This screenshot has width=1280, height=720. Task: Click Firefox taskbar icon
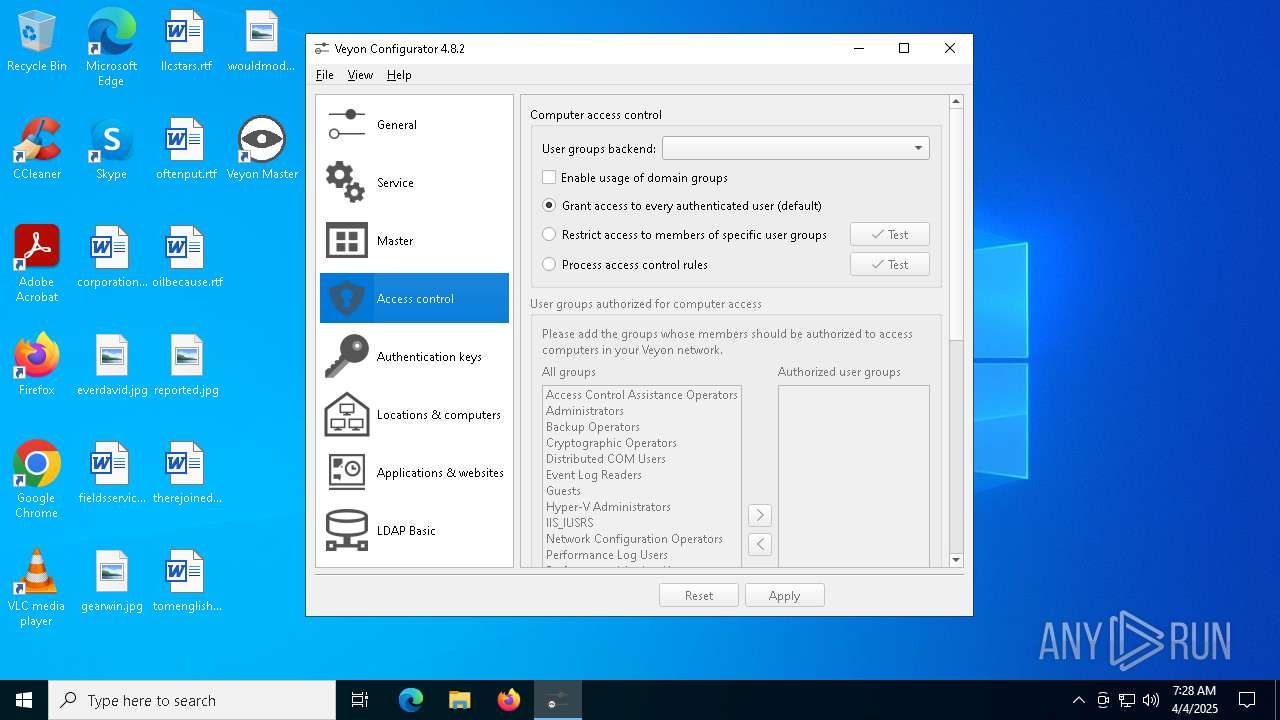pos(509,700)
